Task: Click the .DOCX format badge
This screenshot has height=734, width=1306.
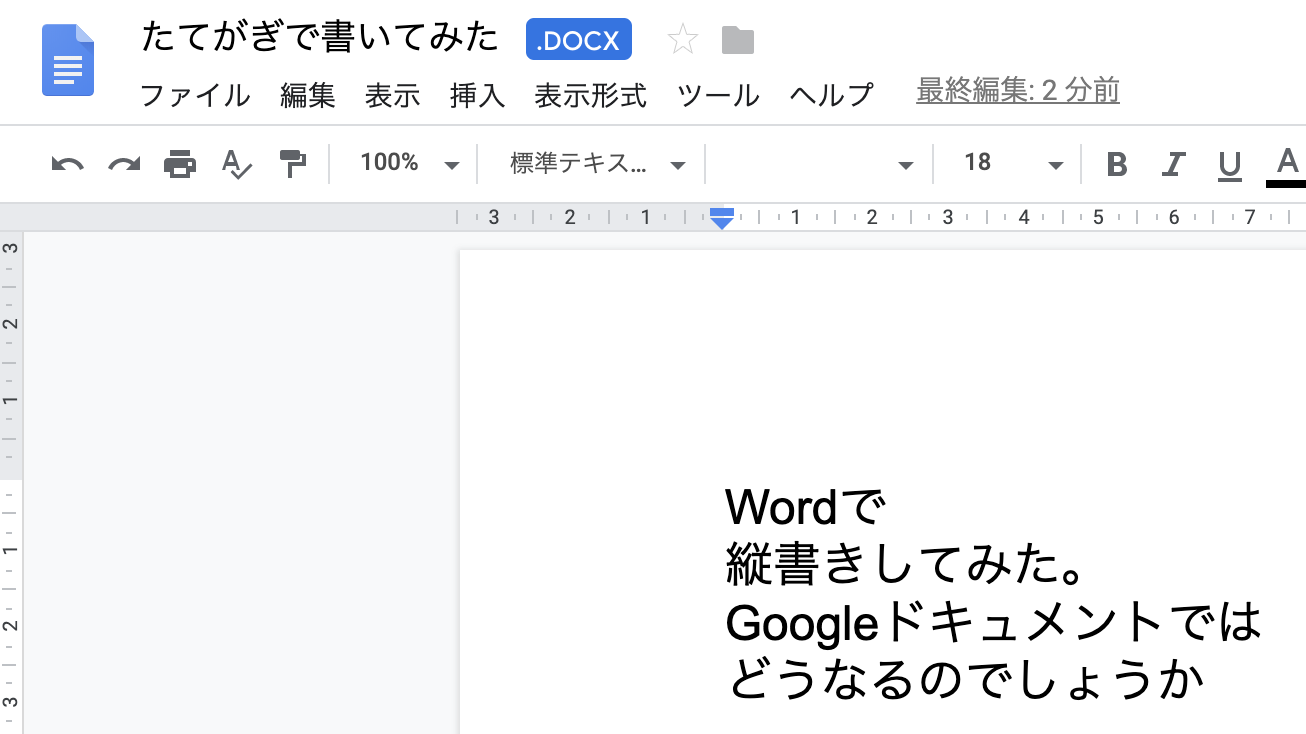Action: 580,40
